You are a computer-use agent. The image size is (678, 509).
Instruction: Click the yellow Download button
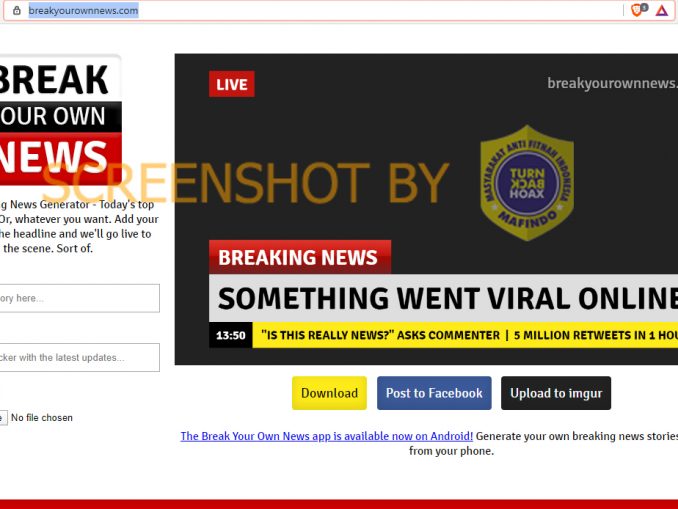click(x=329, y=393)
